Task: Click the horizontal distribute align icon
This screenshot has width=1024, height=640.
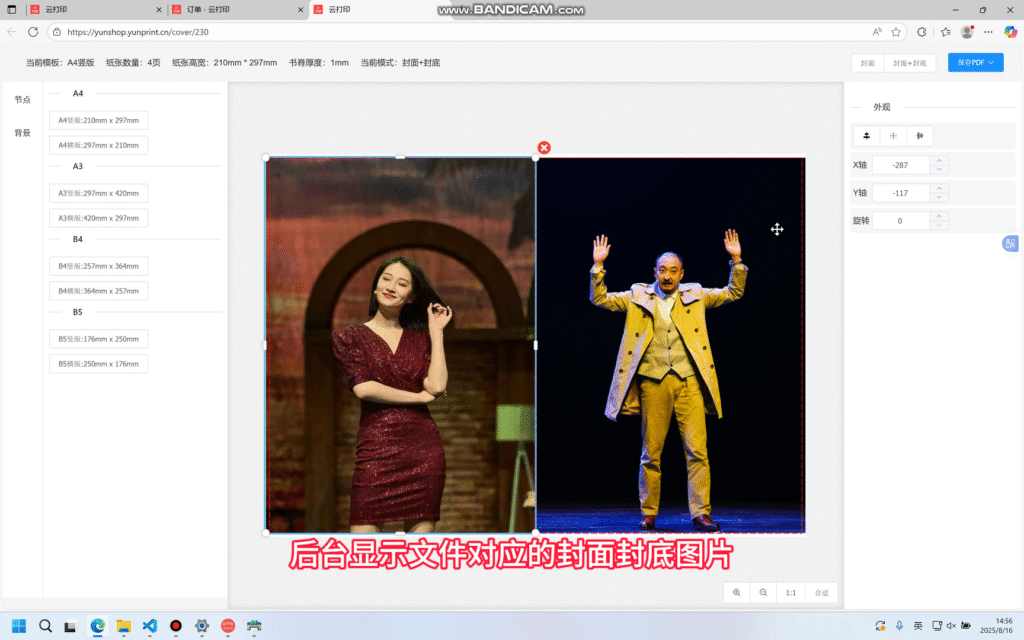Action: coord(920,136)
